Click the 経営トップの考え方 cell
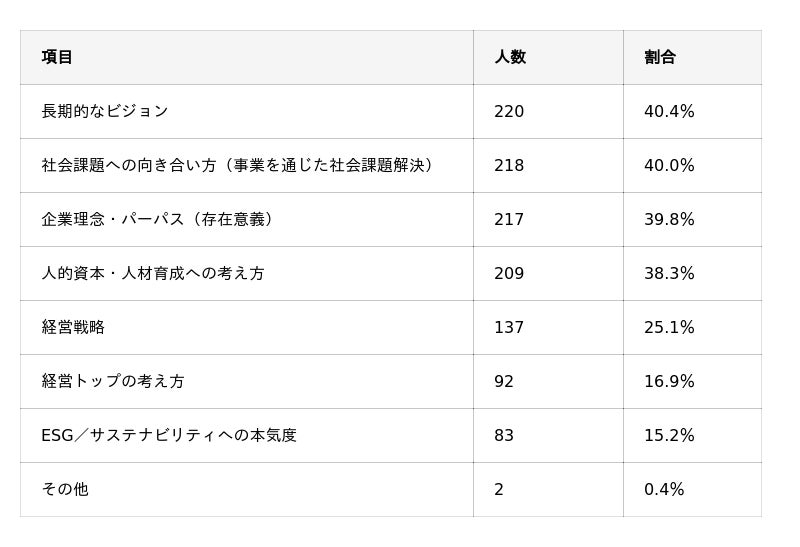Viewport: 800px width, 547px height. (113, 381)
